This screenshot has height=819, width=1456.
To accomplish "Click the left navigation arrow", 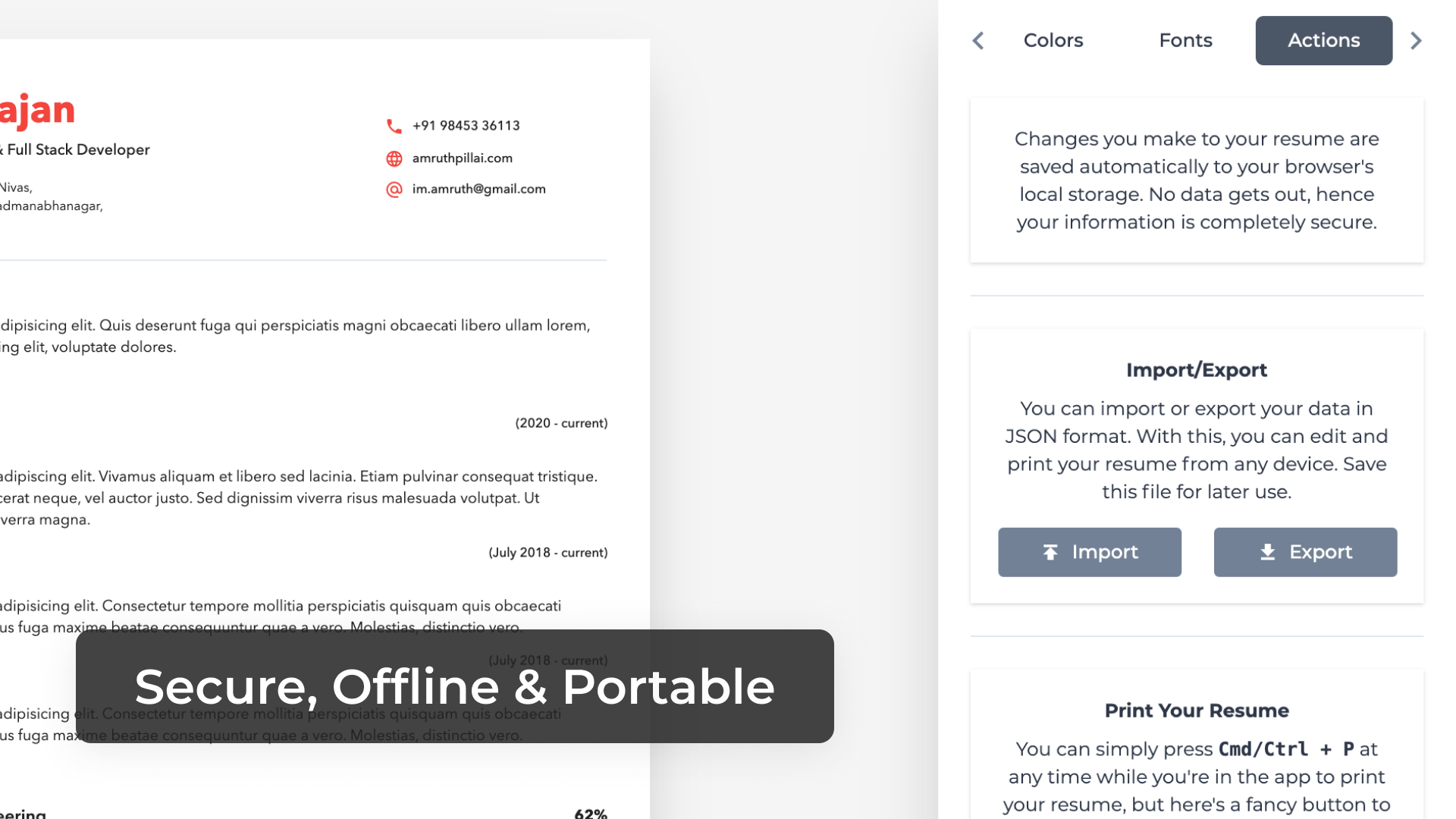I will (x=978, y=40).
